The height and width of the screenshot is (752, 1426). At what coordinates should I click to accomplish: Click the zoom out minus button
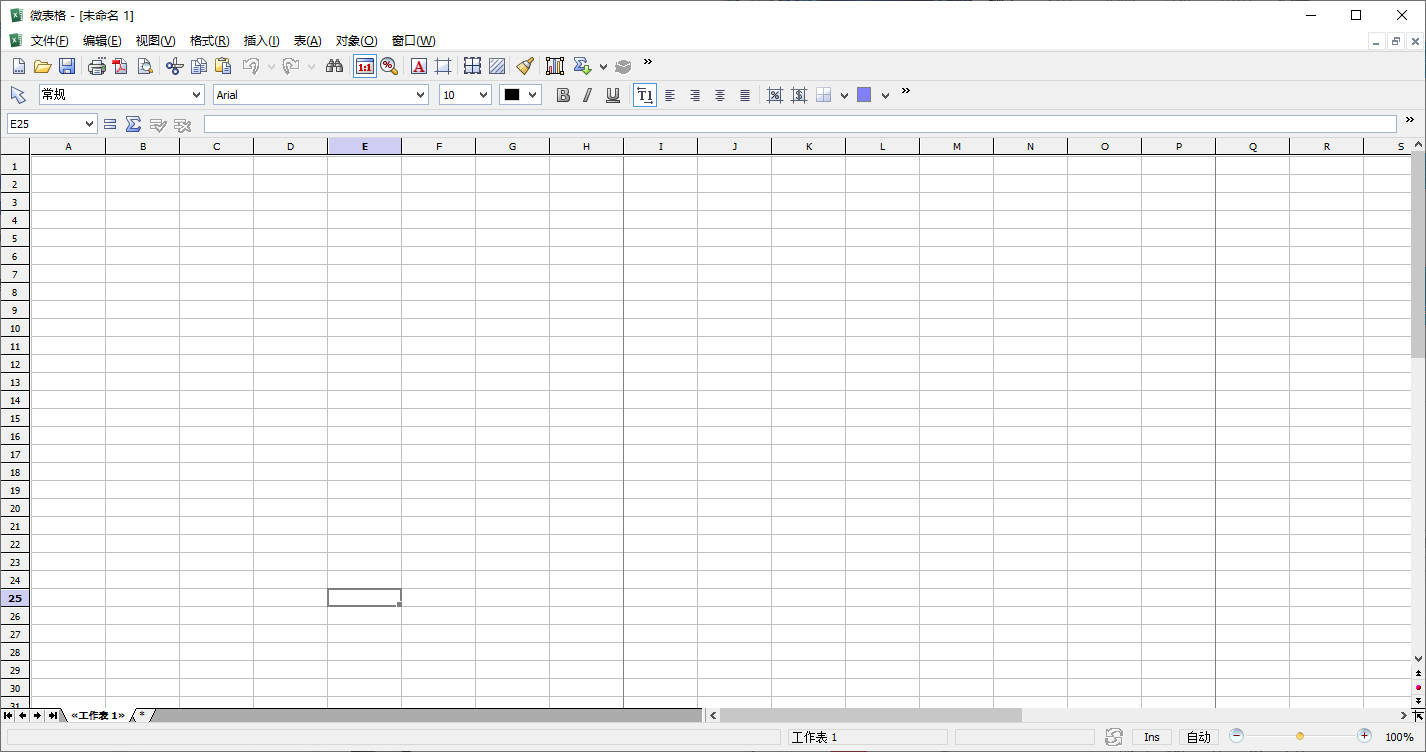(x=1237, y=736)
